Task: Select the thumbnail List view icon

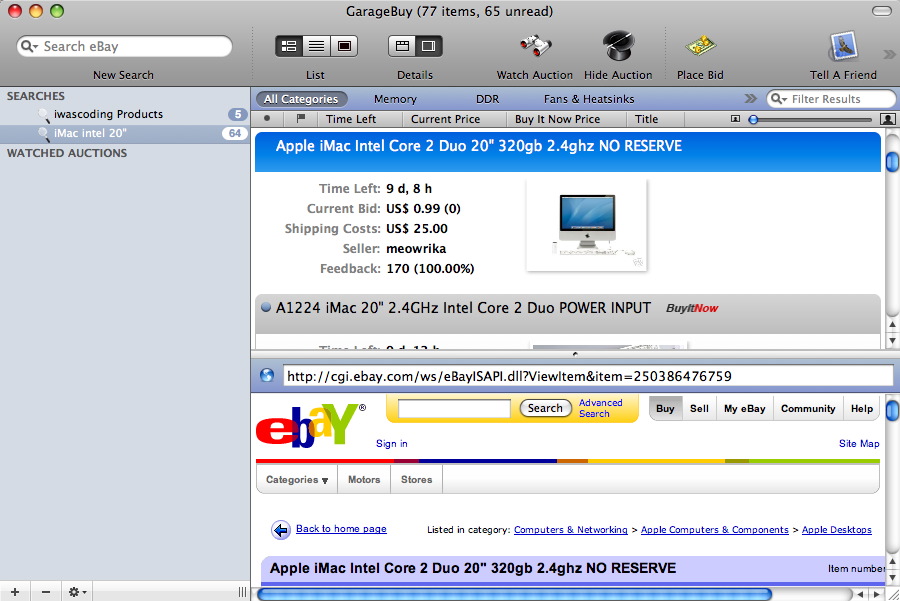Action: tap(344, 46)
